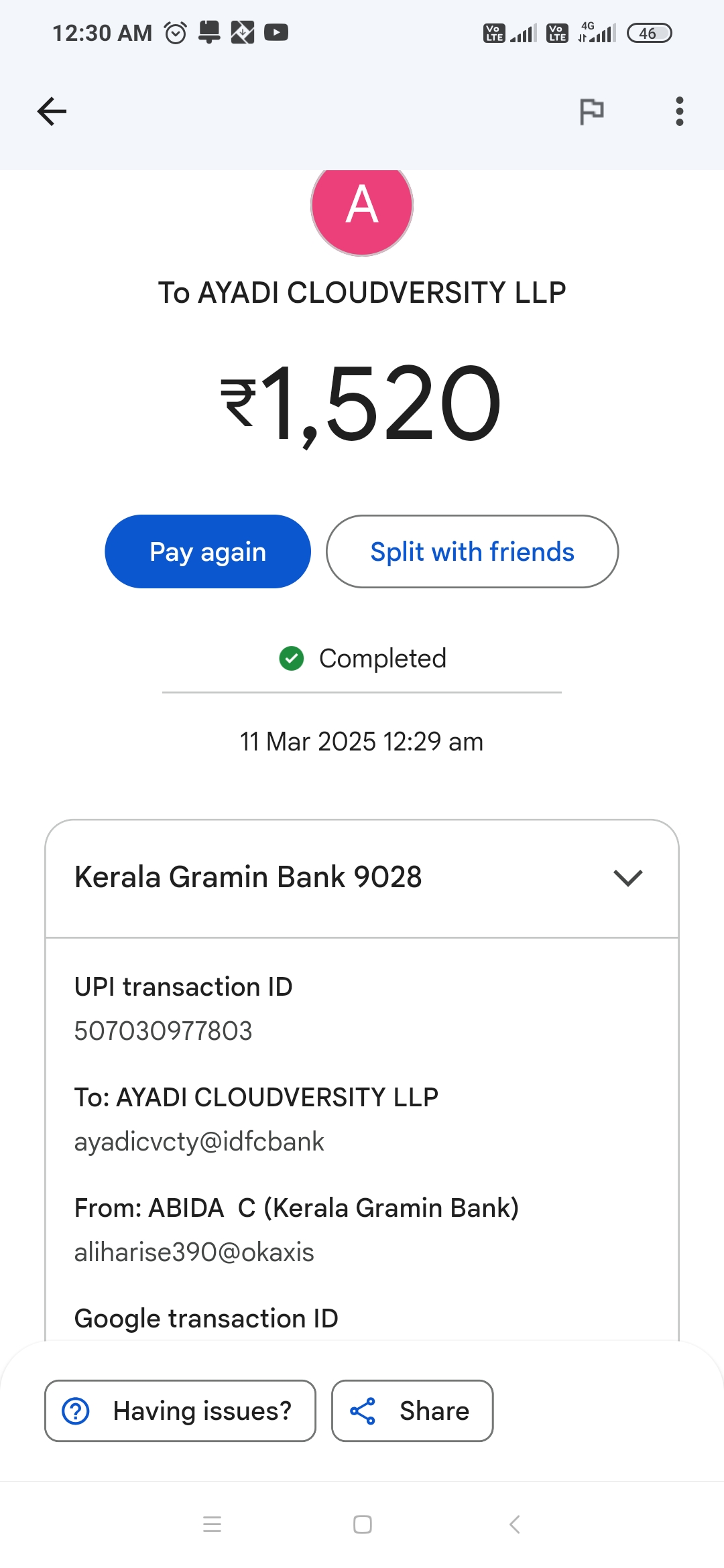Tap the pink 'A' recipient avatar
724x1568 pixels.
pyautogui.click(x=362, y=206)
